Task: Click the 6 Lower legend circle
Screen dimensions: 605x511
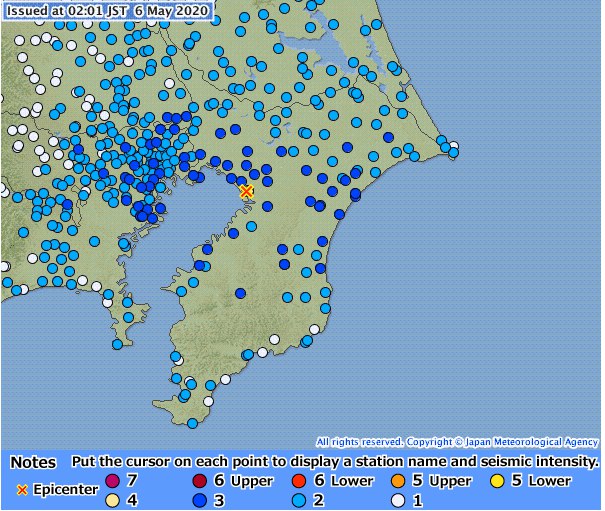Action: [299, 481]
